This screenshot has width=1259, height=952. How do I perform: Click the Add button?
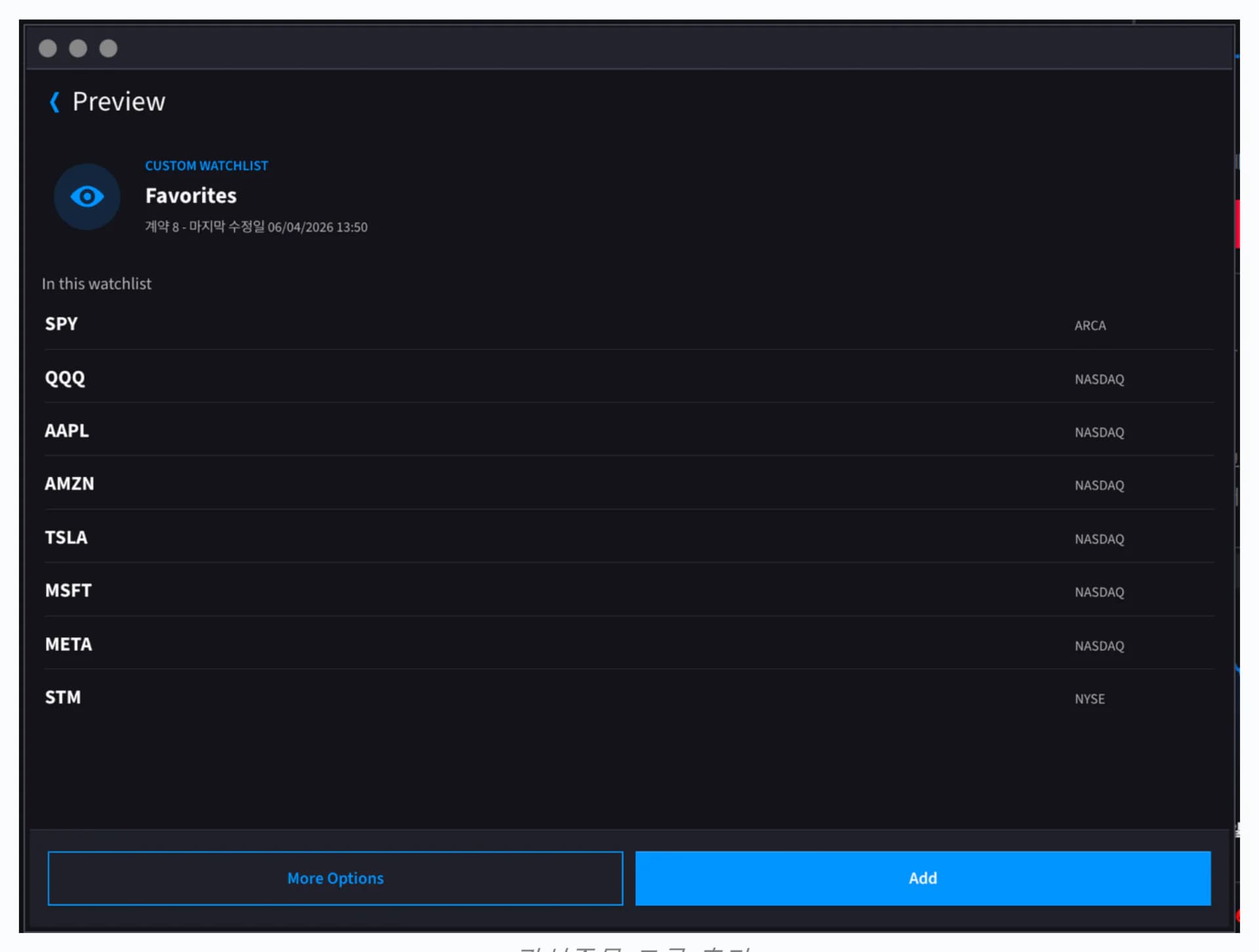pyautogui.click(x=923, y=878)
